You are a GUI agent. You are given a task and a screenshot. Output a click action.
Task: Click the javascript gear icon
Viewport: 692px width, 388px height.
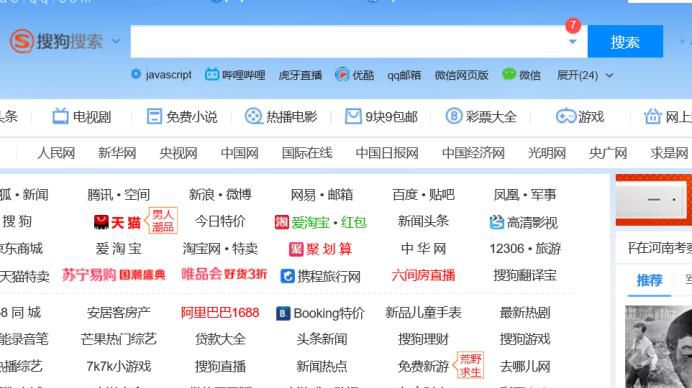click(x=136, y=74)
